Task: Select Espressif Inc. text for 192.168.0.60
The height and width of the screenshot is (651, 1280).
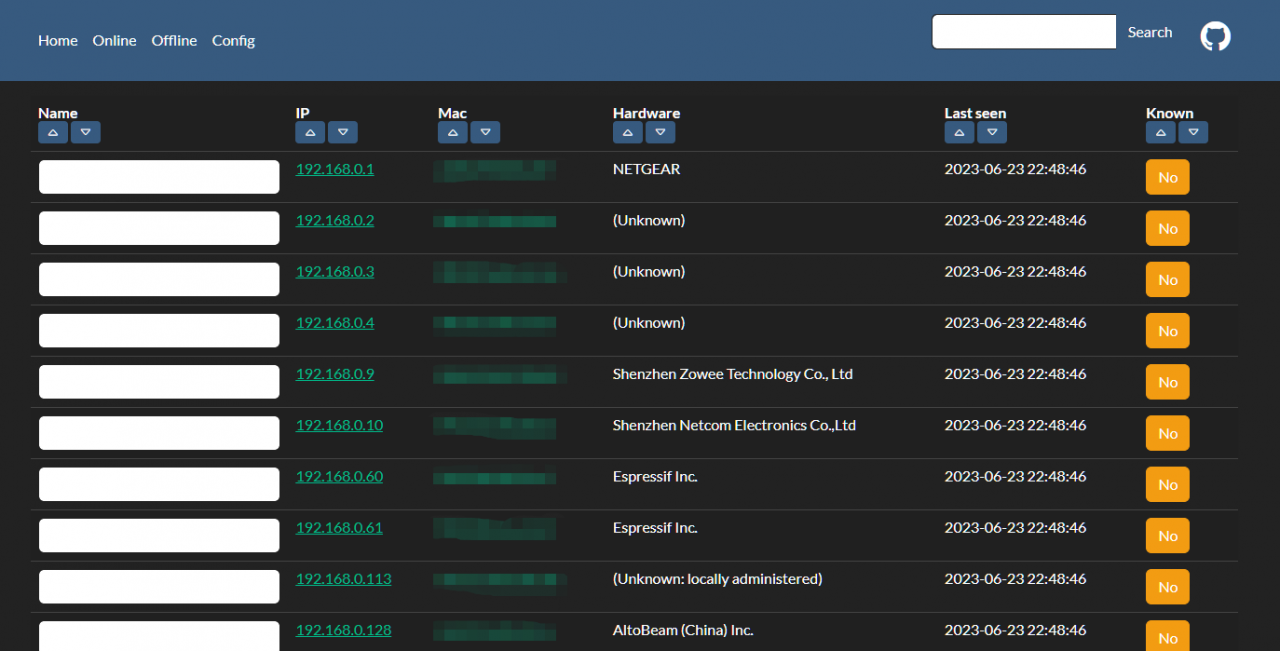Action: (655, 476)
